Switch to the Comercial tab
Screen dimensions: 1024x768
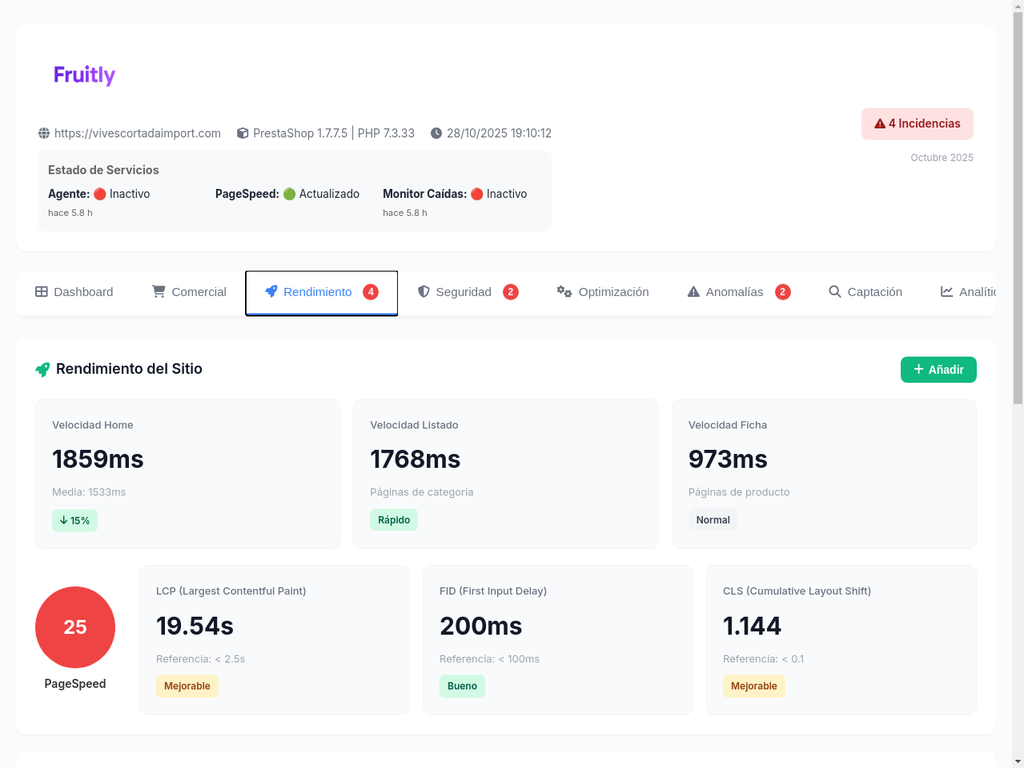tap(189, 292)
